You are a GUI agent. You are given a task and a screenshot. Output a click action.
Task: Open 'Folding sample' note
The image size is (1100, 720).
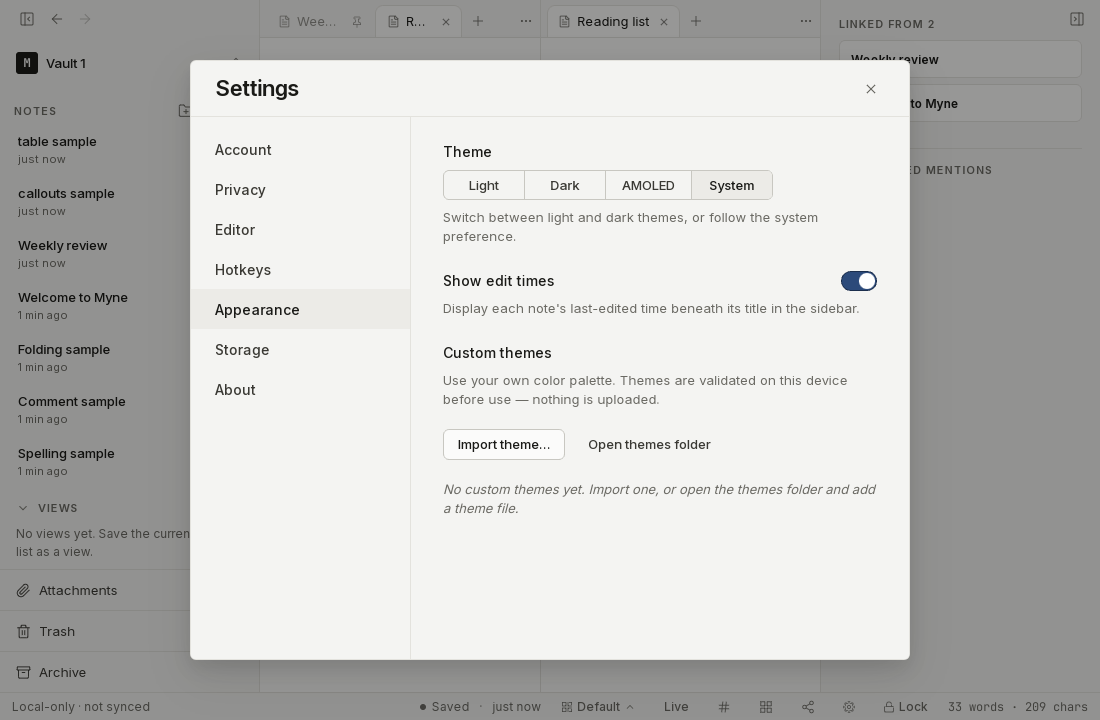pyautogui.click(x=95, y=357)
